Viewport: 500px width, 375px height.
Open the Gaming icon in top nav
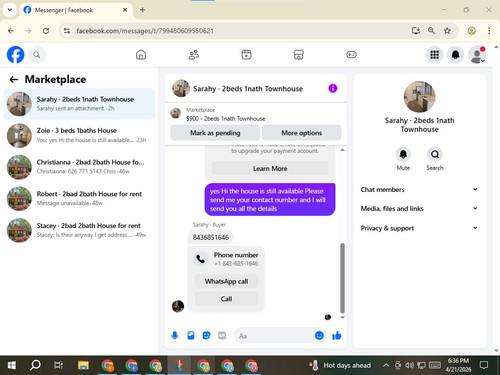point(351,55)
